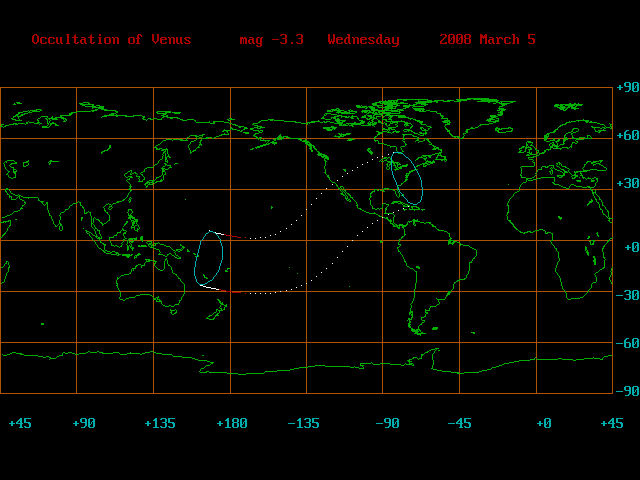Click the -90 longitude label

click(x=387, y=423)
